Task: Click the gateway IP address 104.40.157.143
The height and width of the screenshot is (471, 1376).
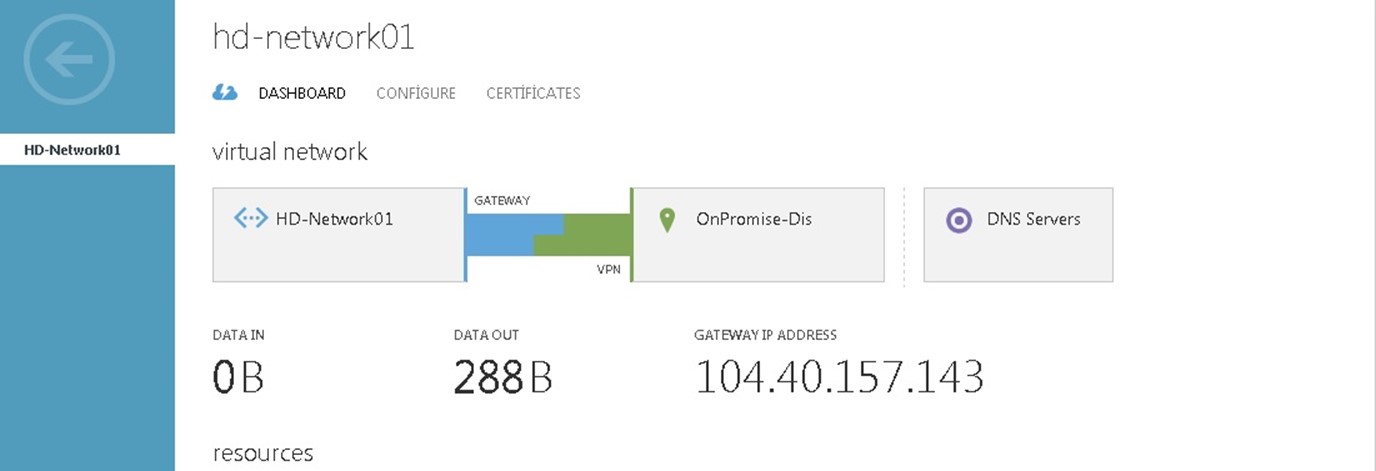Action: tap(839, 377)
